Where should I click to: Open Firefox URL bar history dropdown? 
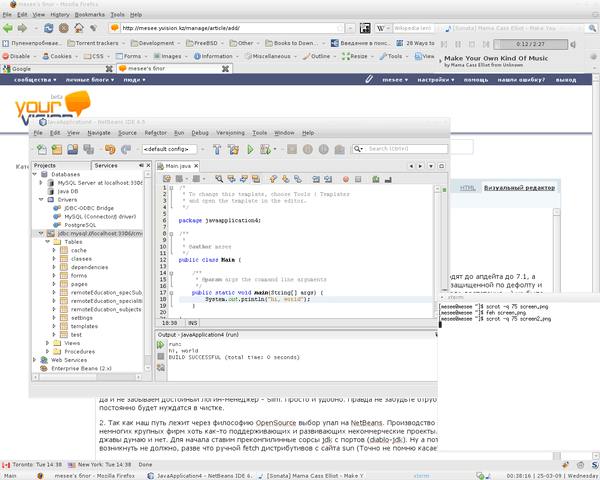(351, 28)
